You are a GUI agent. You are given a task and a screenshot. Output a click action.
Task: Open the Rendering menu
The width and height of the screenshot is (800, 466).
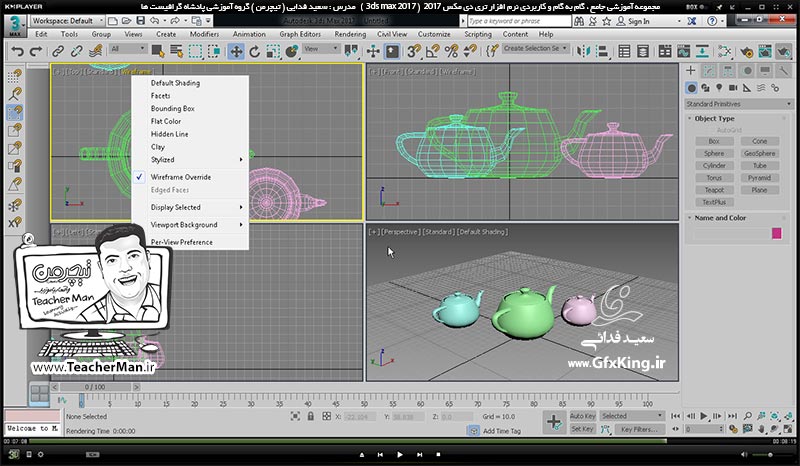[350, 34]
